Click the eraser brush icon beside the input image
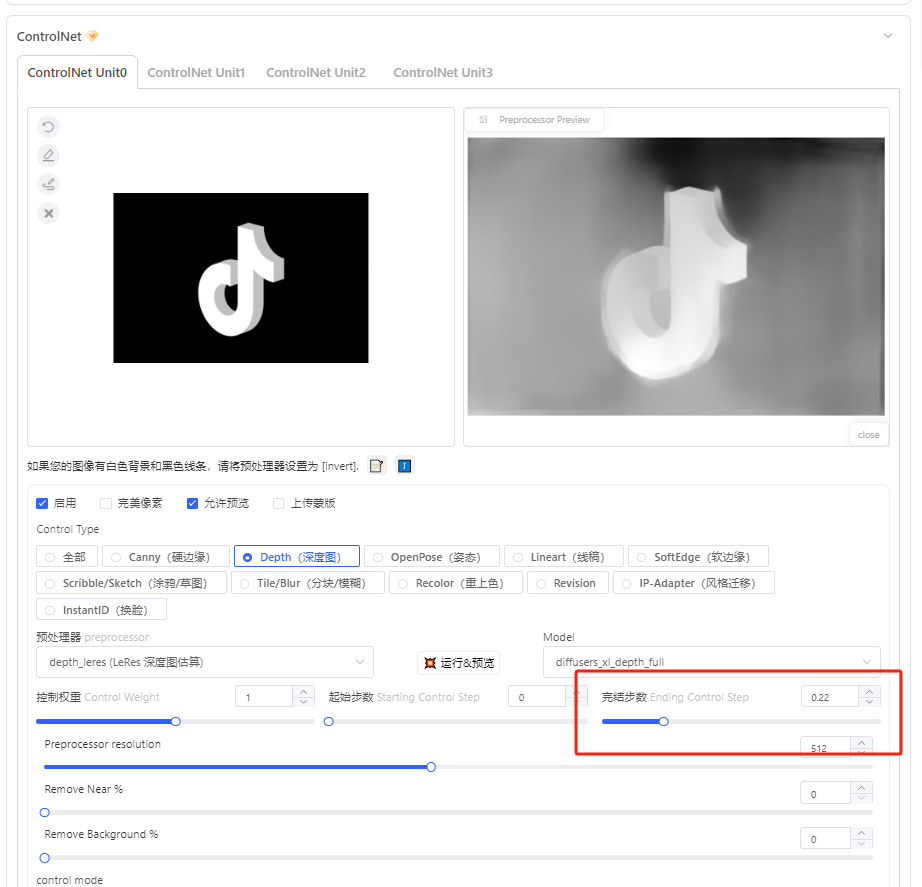This screenshot has height=887, width=922. [x=48, y=184]
